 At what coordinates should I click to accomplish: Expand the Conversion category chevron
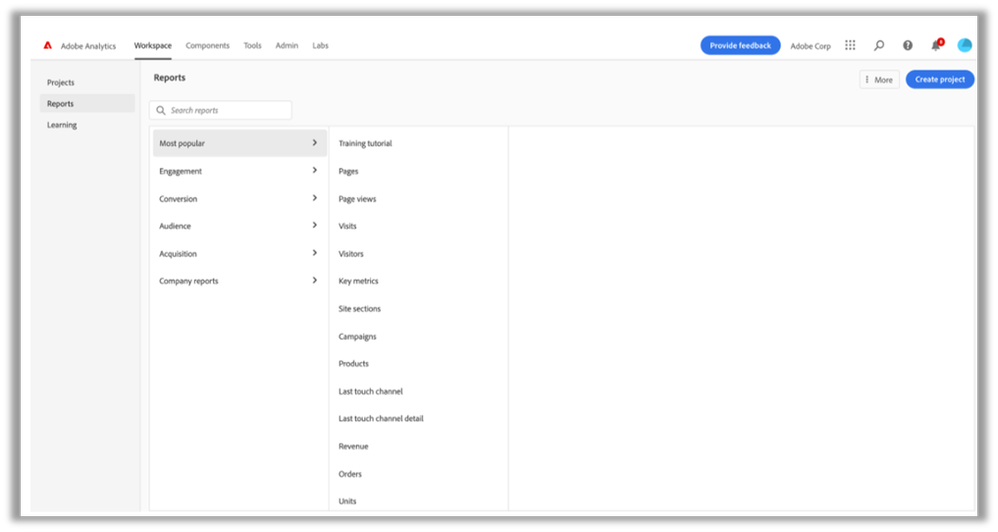pos(314,198)
